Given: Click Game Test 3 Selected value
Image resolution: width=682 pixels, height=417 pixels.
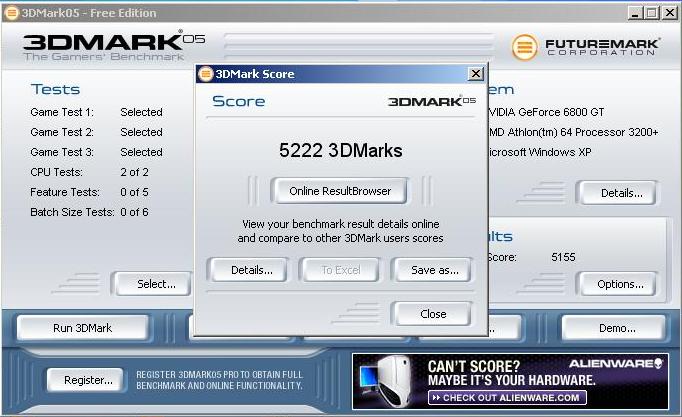Looking at the screenshot, I should click(141, 152).
